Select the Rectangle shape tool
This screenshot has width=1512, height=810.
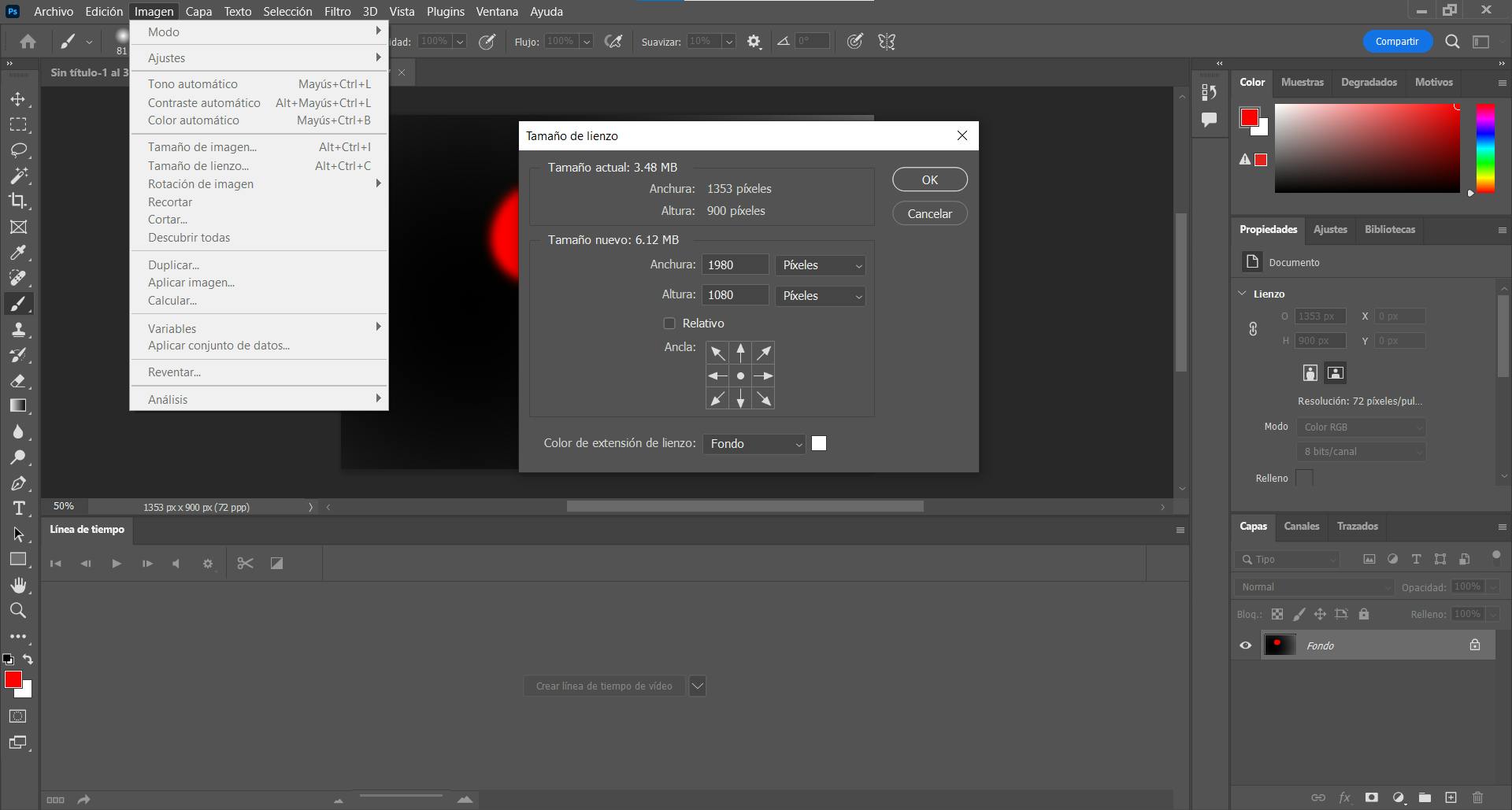coord(18,560)
